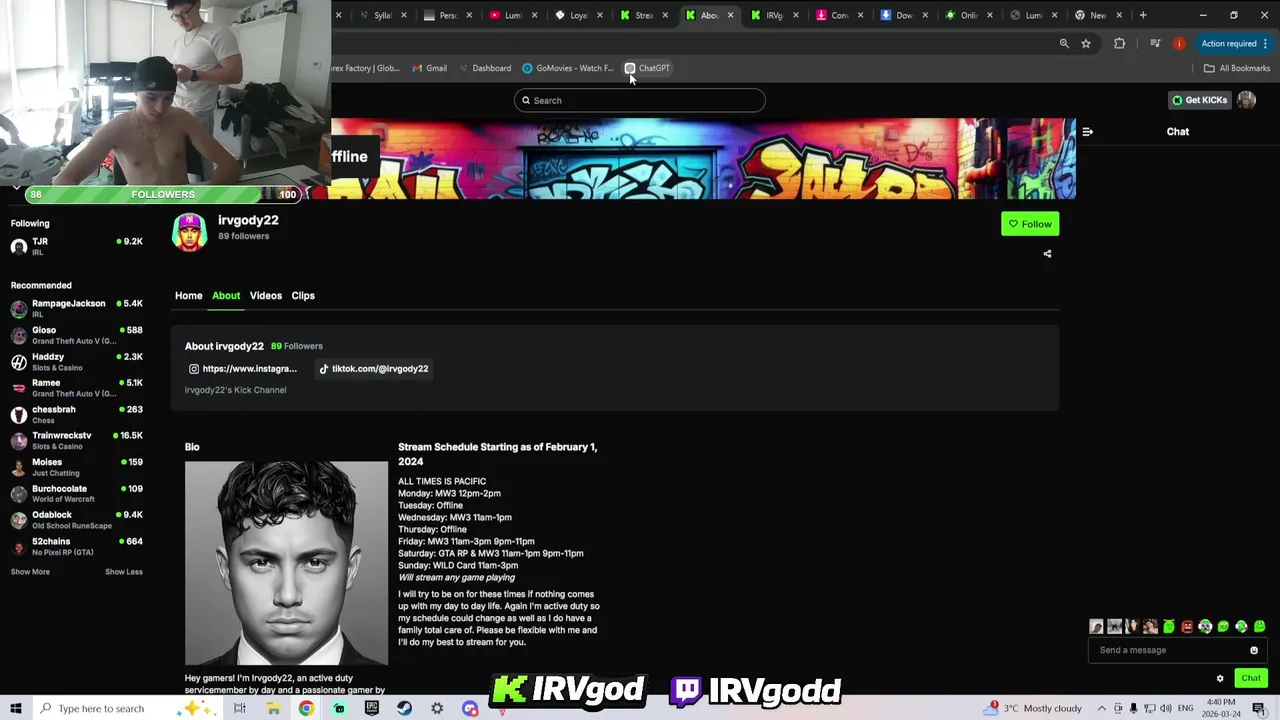Screen dimensions: 1280x720
Task: Insert the red angry face emote
Action: click(x=1187, y=627)
